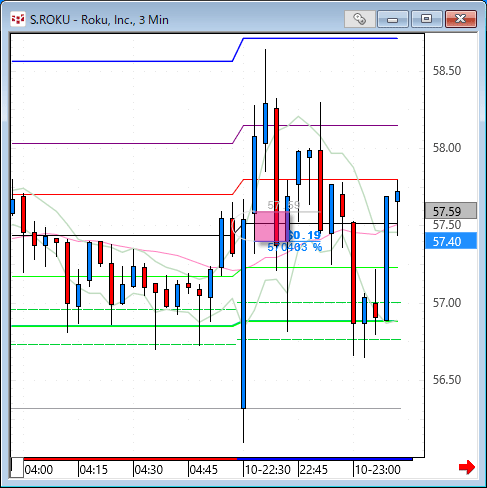Click the 04:15 time axis label
The image size is (487, 488).
click(94, 470)
